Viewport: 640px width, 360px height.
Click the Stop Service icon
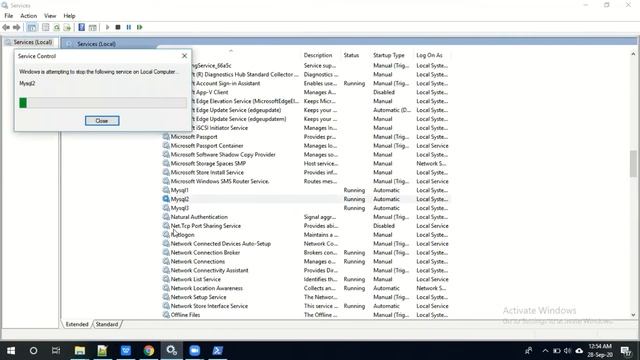click(x=118, y=27)
